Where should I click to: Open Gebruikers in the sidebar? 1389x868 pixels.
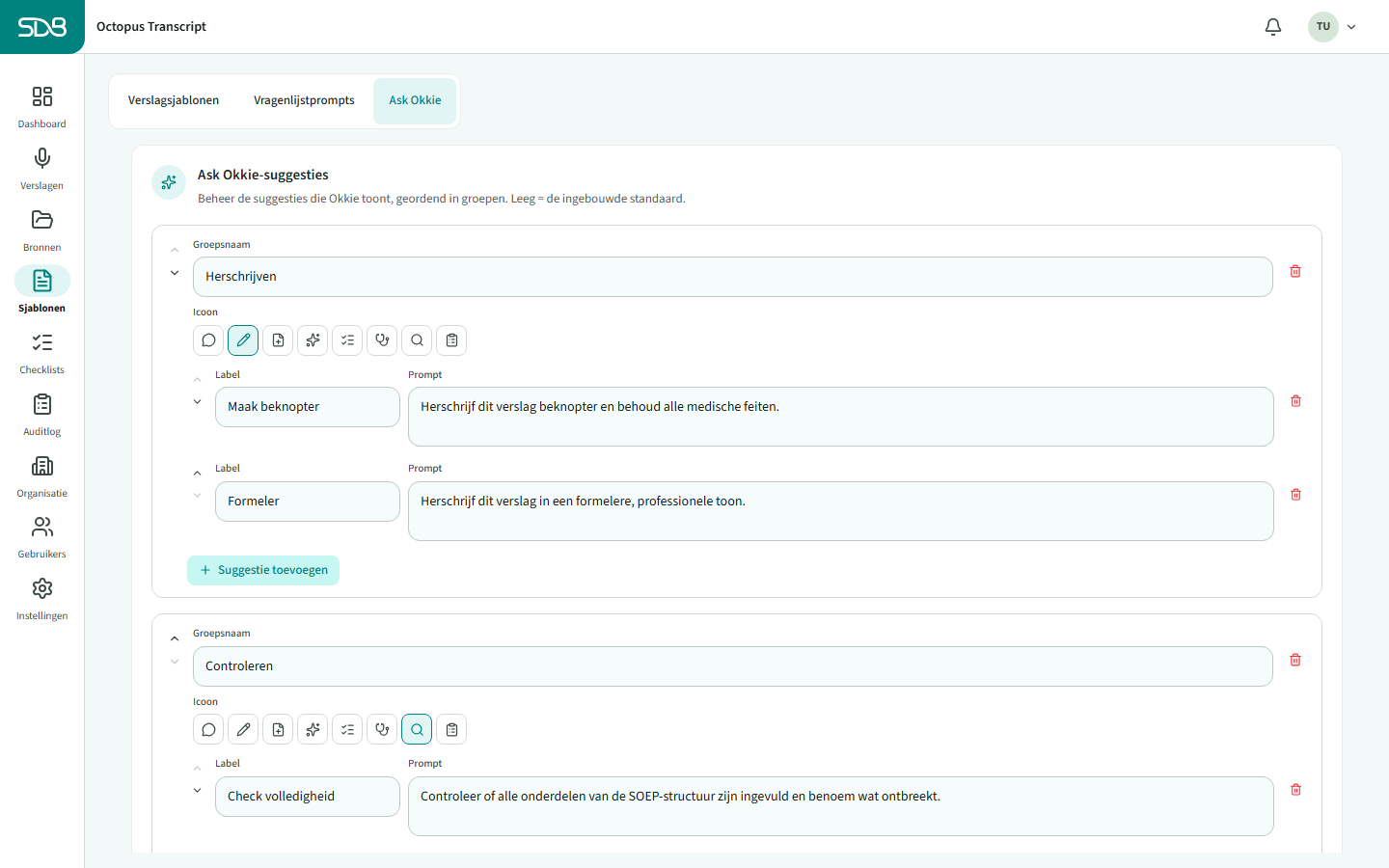(41, 536)
